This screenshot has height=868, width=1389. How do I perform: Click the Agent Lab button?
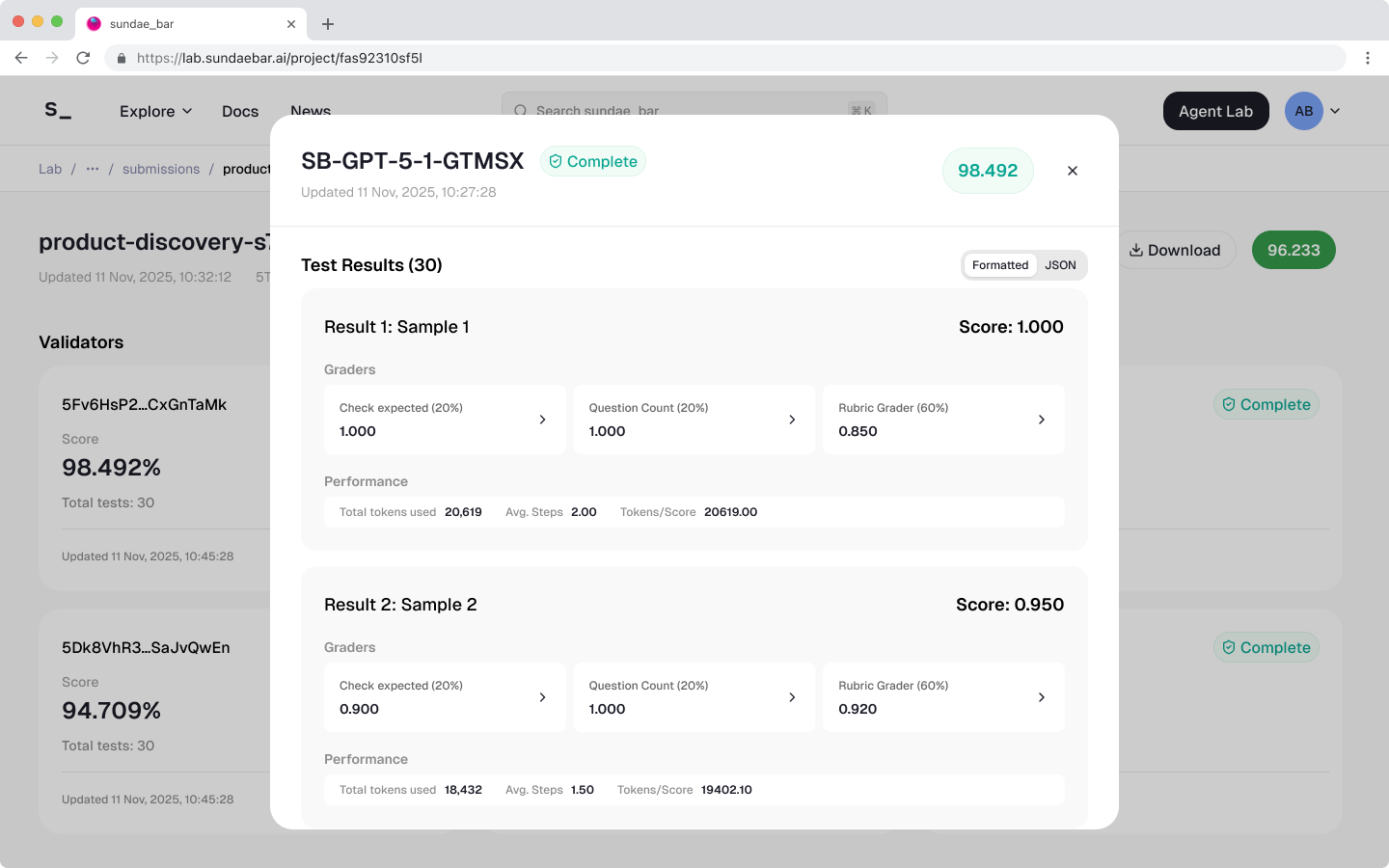point(1215,111)
